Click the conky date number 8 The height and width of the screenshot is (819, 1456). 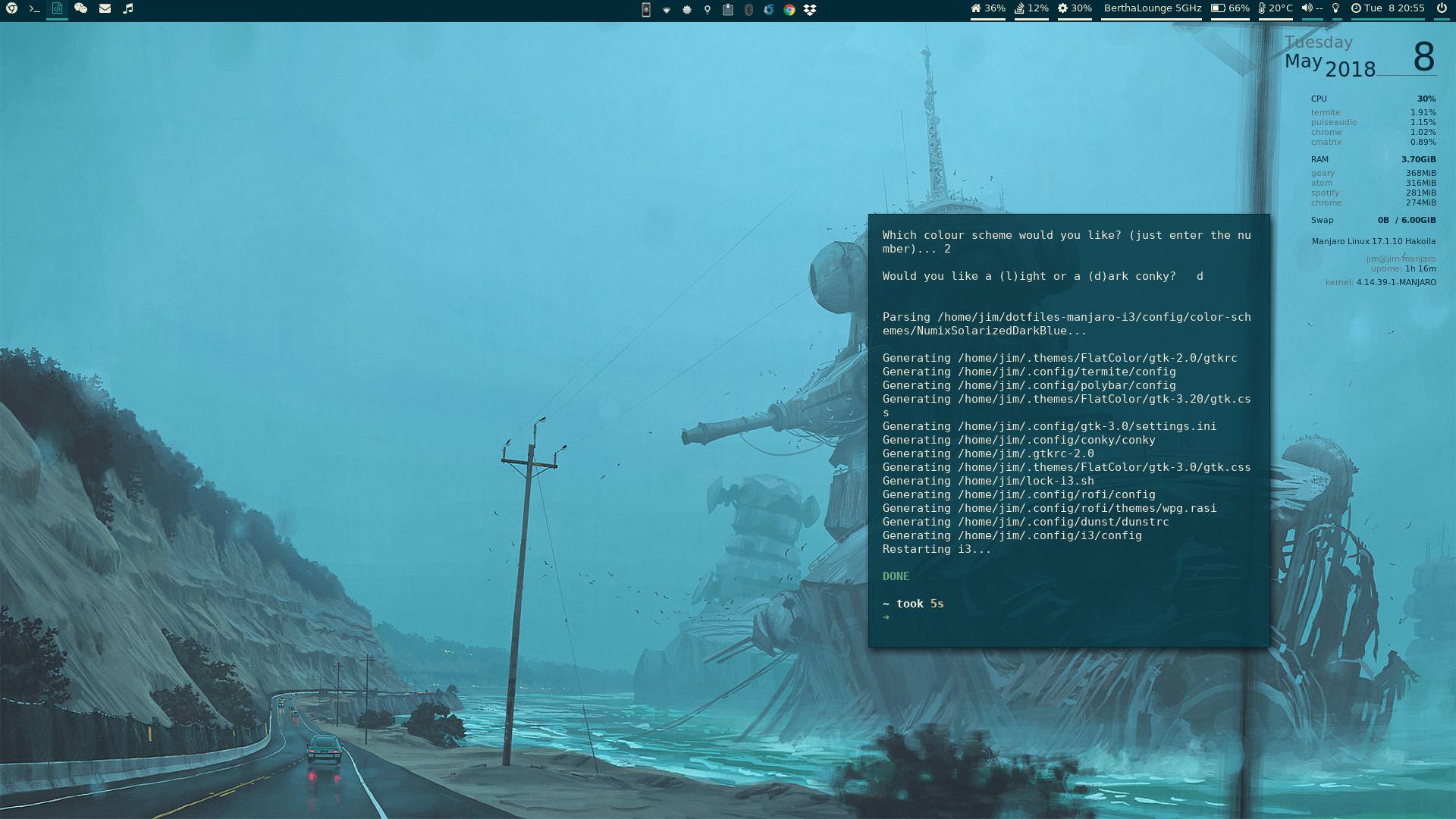tap(1423, 57)
